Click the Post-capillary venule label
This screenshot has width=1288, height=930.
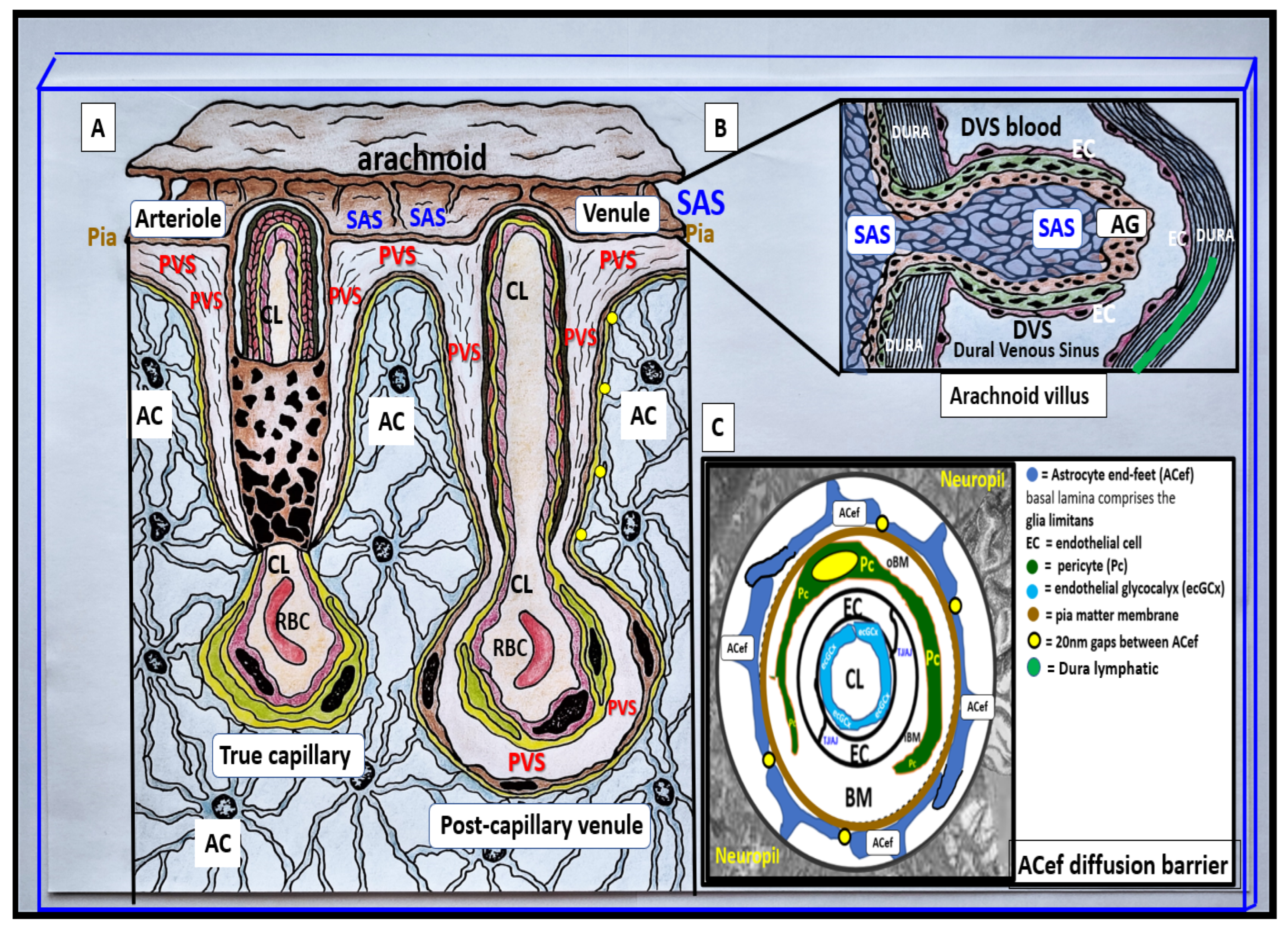[541, 826]
